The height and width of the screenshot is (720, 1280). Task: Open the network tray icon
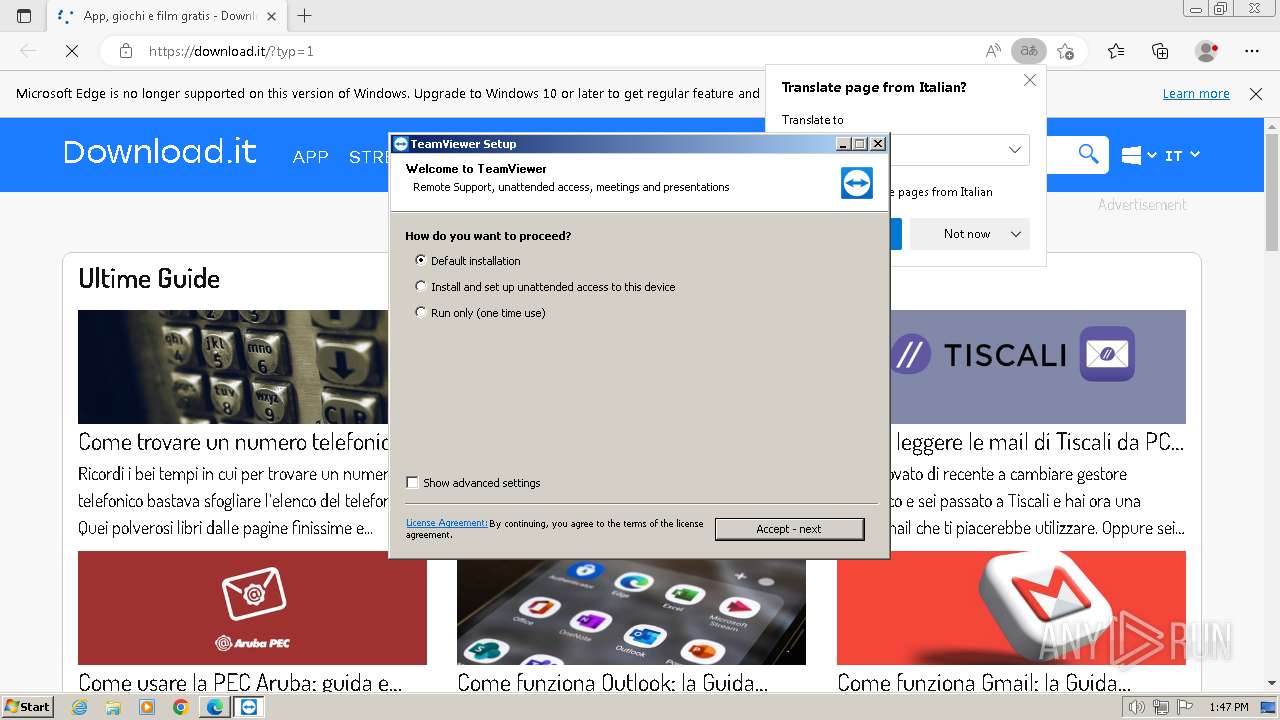click(x=1162, y=707)
